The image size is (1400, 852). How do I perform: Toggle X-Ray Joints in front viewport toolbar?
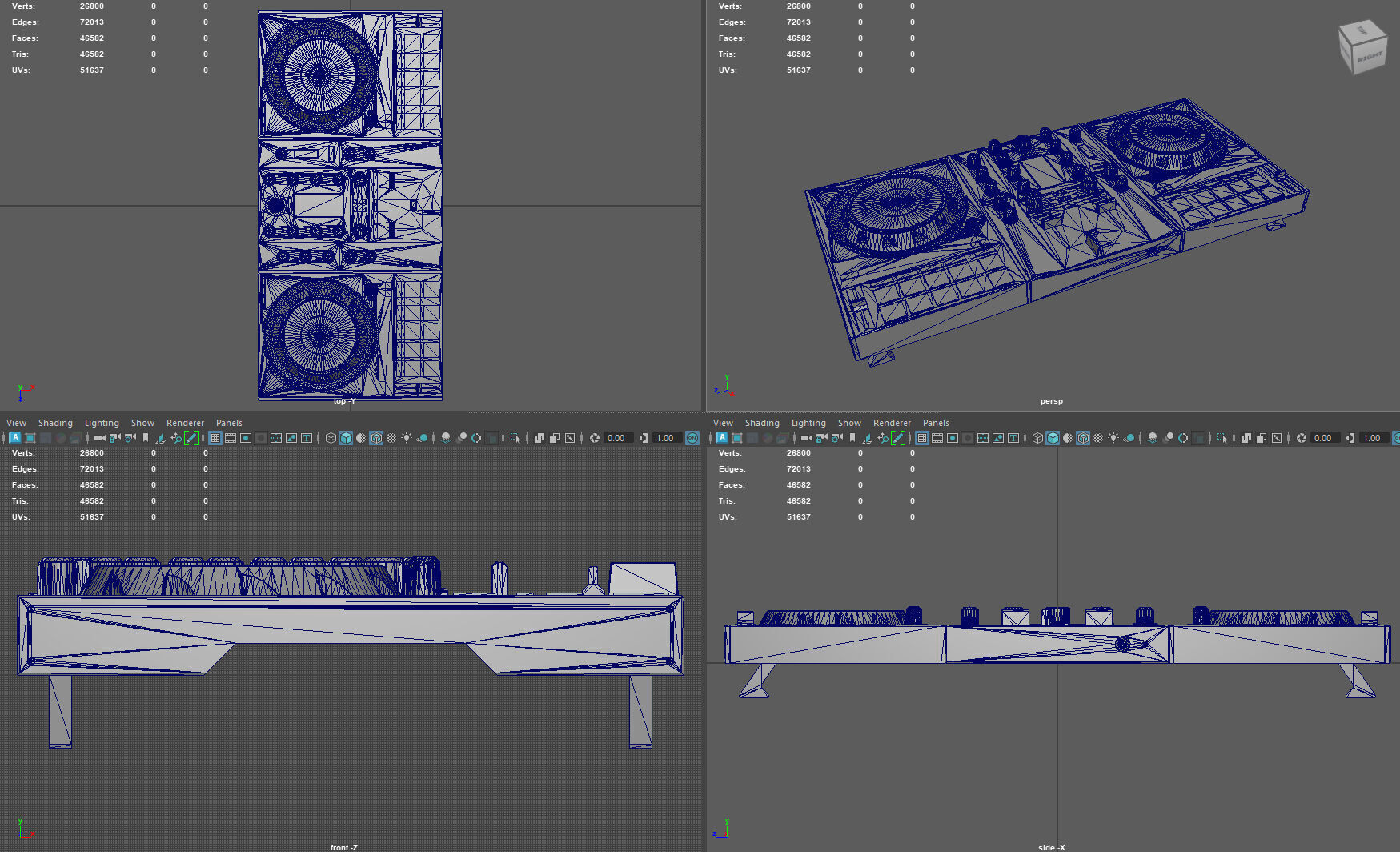[x=570, y=438]
